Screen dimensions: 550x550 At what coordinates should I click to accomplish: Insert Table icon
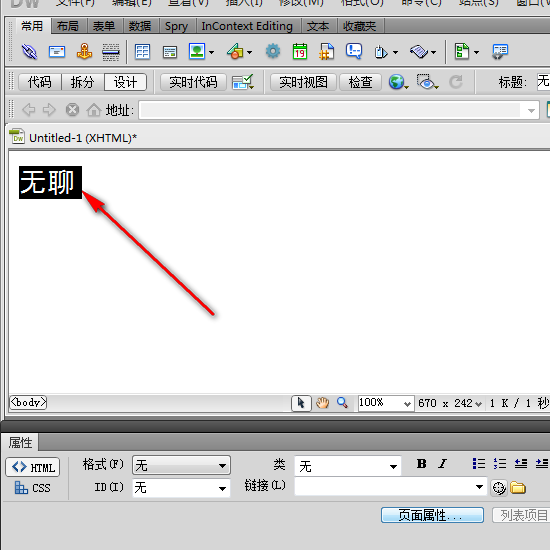[142, 52]
